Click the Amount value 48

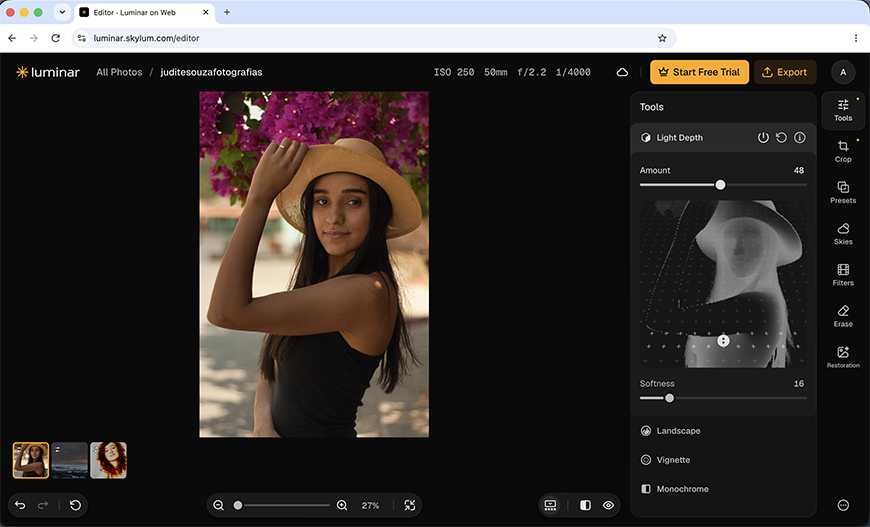coord(798,170)
